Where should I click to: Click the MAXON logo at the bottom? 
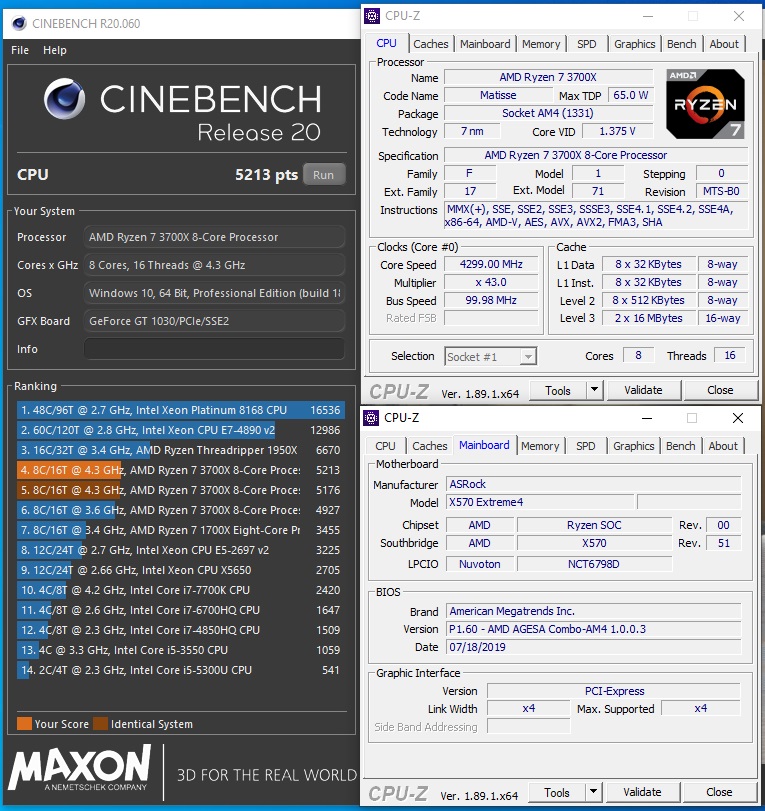[80, 769]
